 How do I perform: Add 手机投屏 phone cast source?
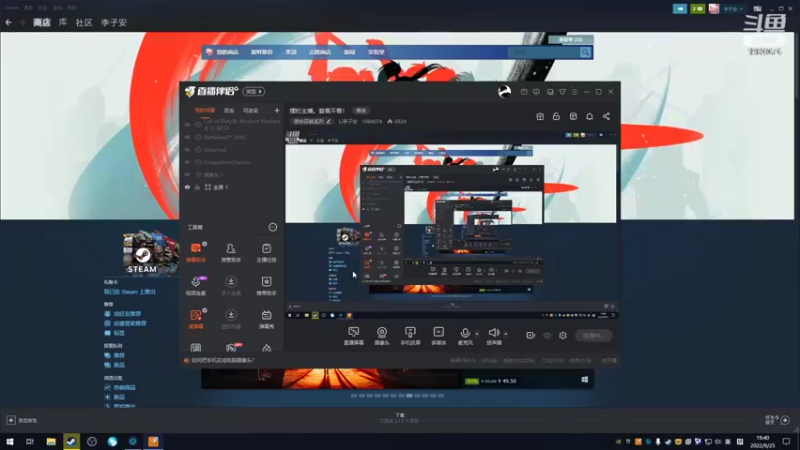pyautogui.click(x=410, y=336)
